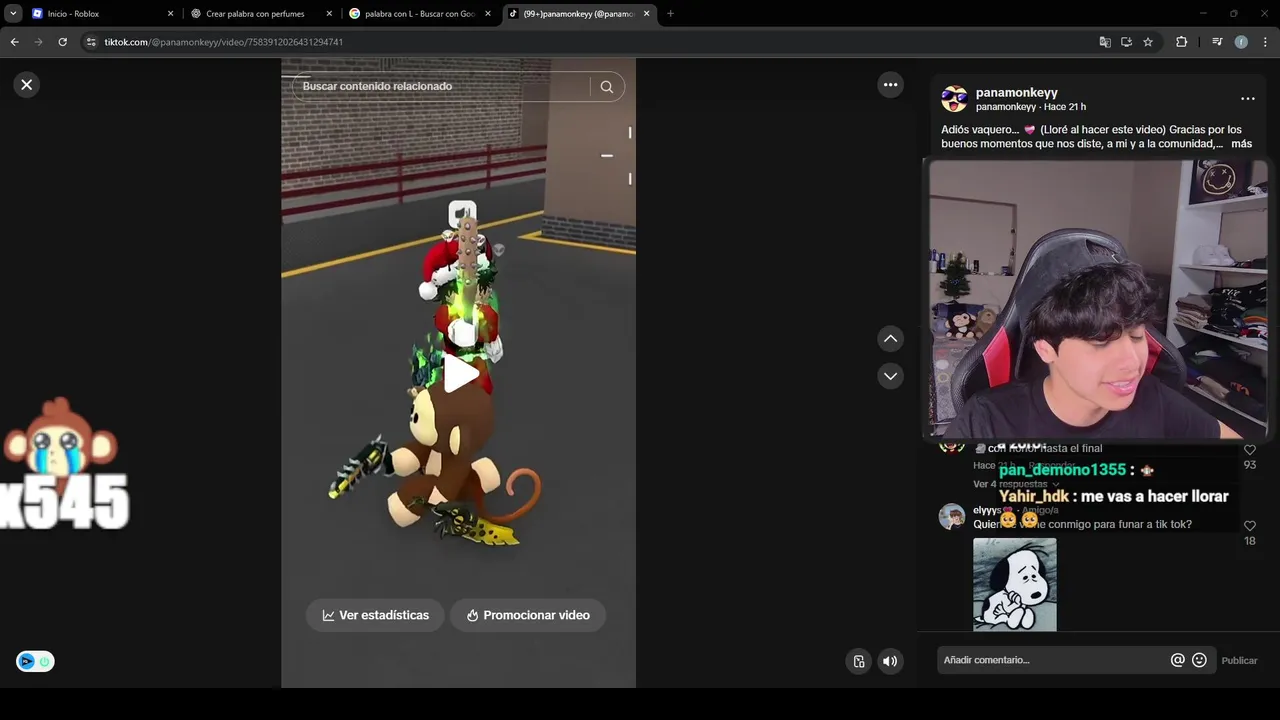Insert a mention with the @ icon
The width and height of the screenshot is (1280, 720).
click(x=1177, y=660)
